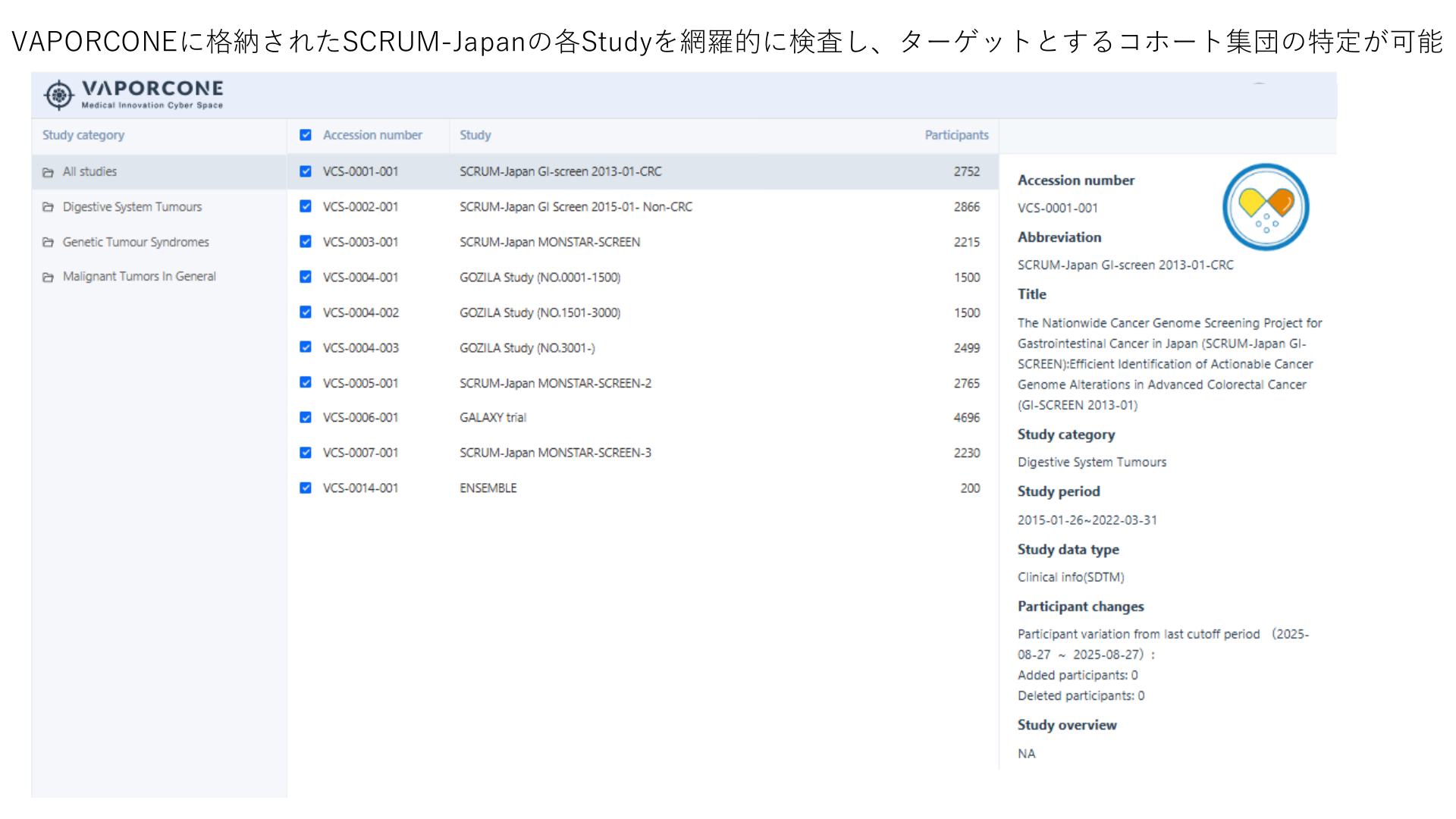Click the folder icon beside All studies
1456x819 pixels.
click(48, 172)
